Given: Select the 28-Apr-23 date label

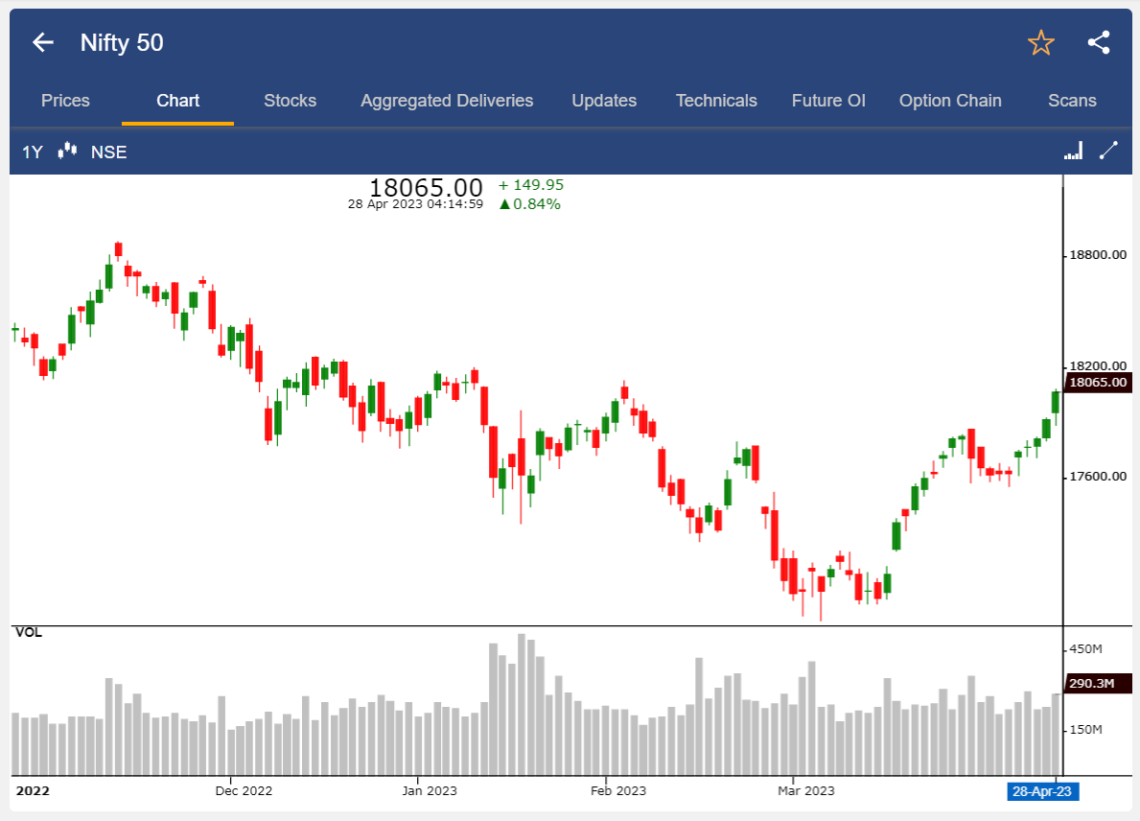Looking at the screenshot, I should coord(1043,791).
